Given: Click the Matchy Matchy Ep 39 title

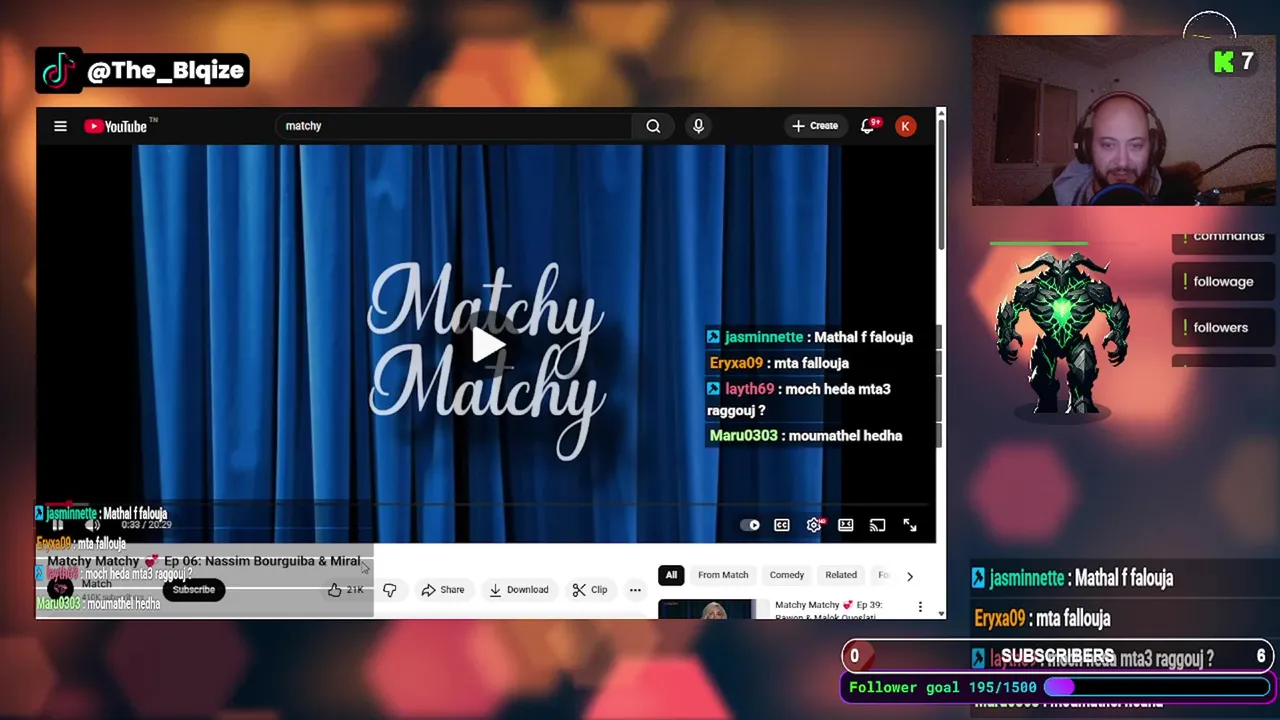Looking at the screenshot, I should click(x=828, y=610).
